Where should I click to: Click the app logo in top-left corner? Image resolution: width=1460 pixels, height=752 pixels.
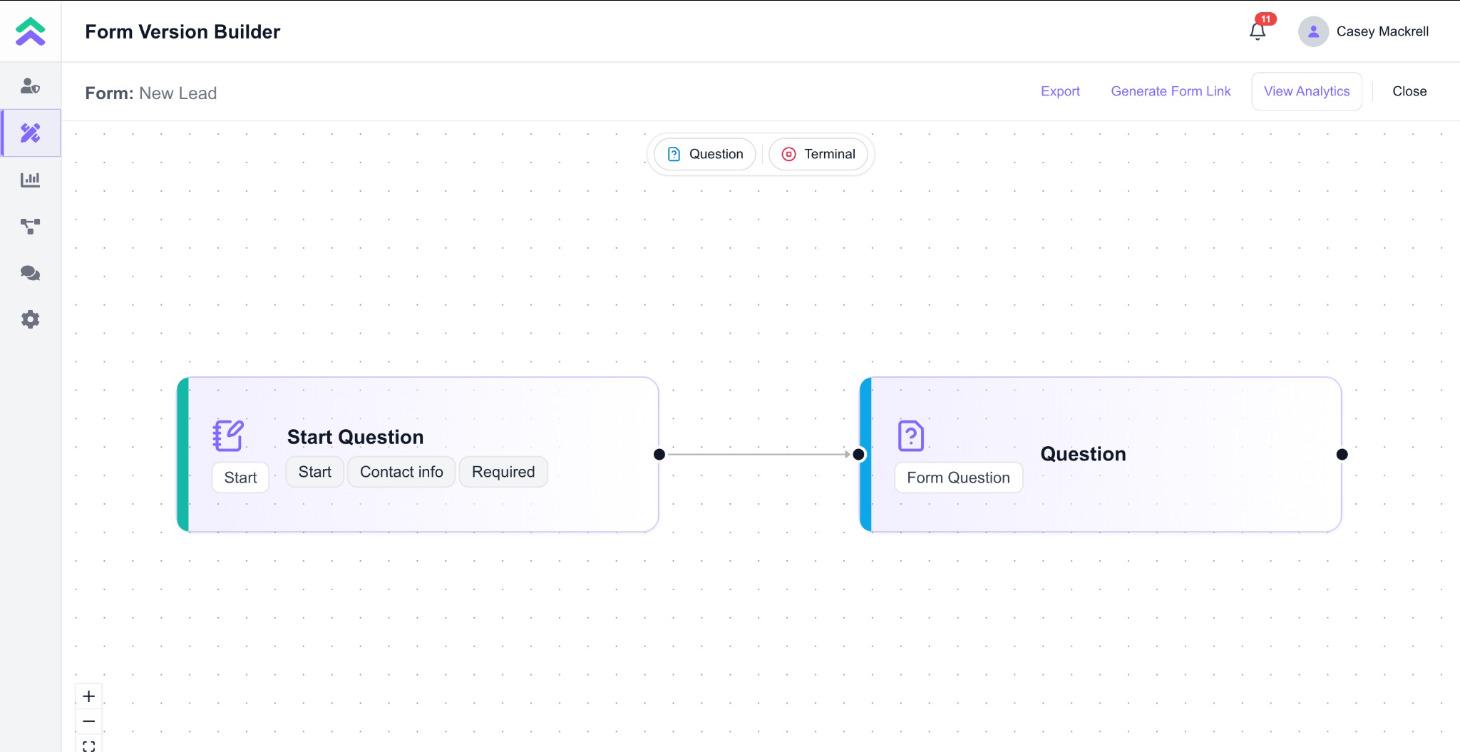pos(30,31)
